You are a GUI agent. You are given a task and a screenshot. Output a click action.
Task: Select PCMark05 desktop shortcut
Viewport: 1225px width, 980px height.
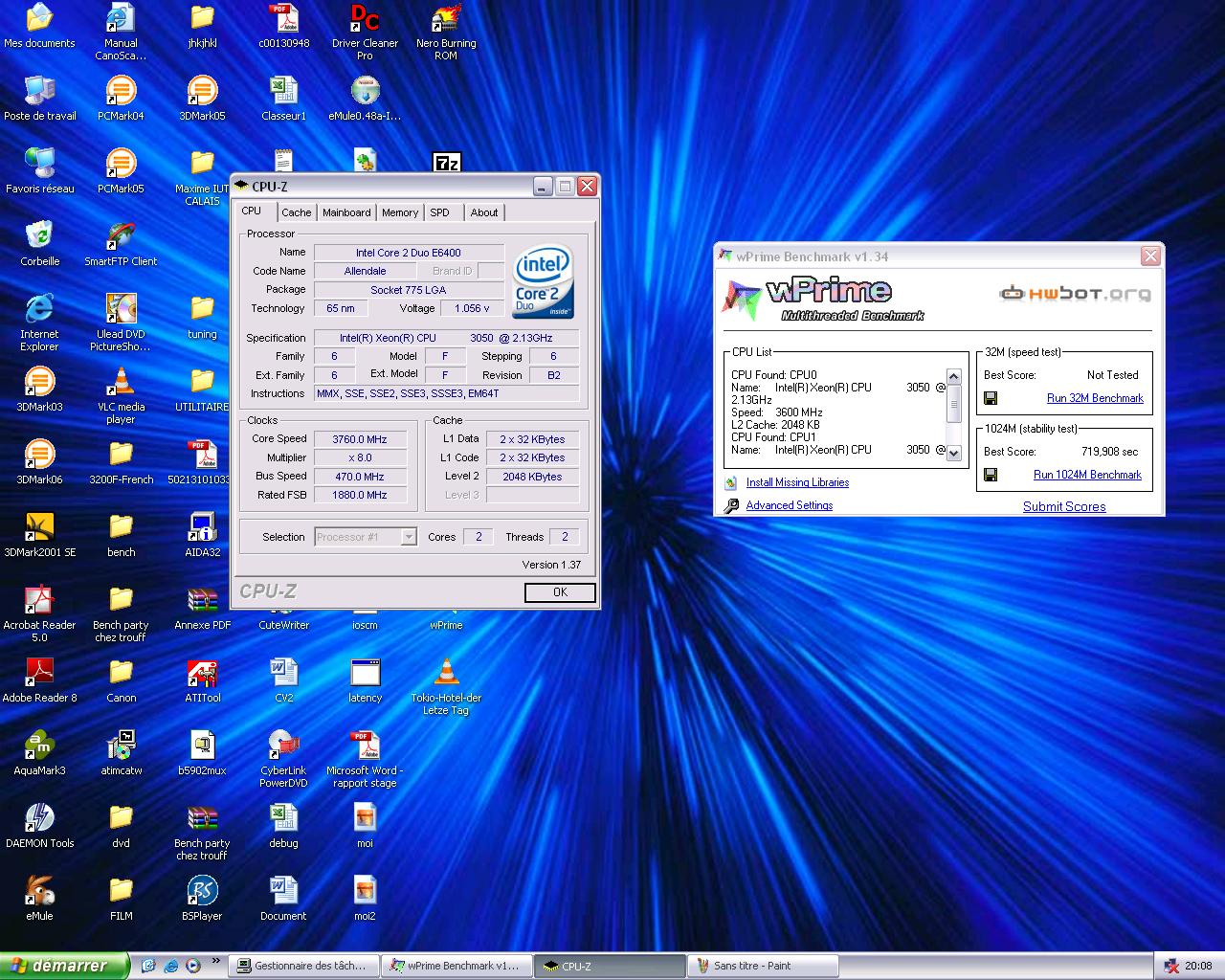(x=121, y=171)
